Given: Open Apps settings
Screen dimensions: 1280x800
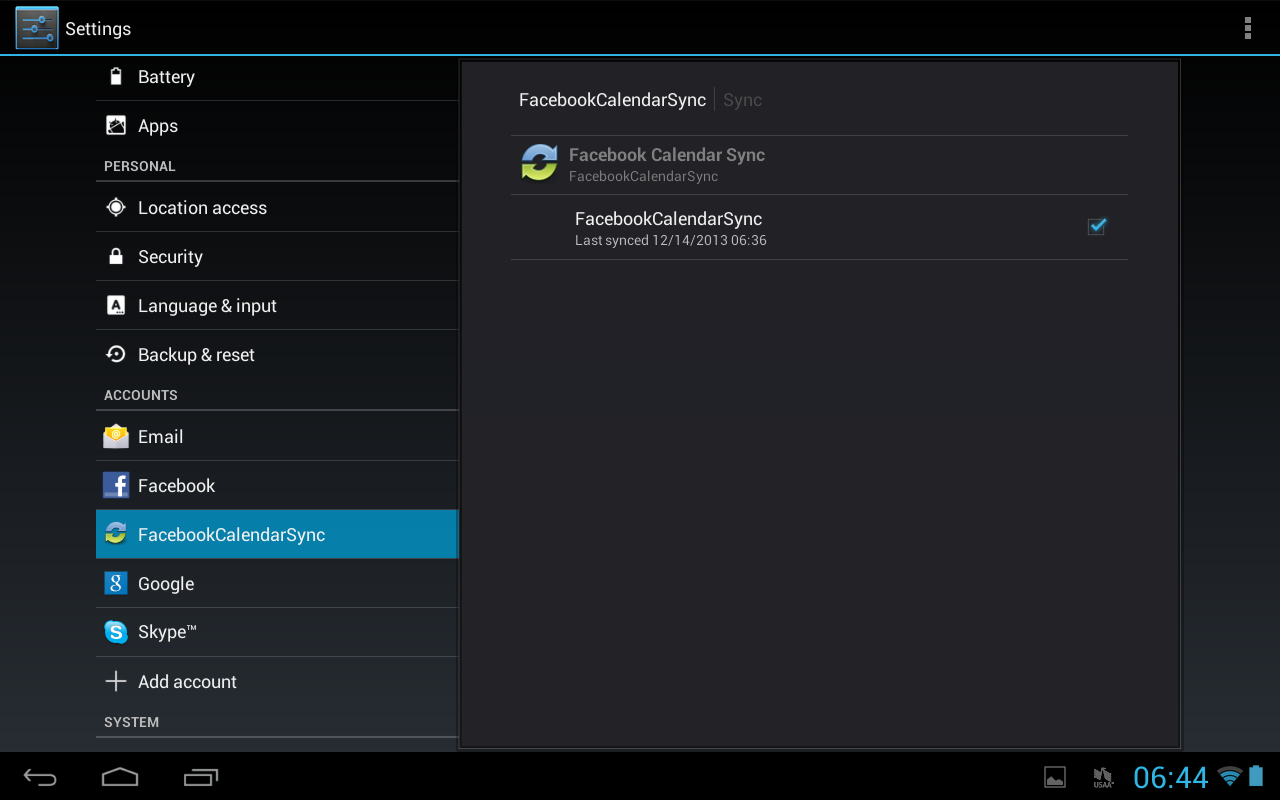Looking at the screenshot, I should pyautogui.click(x=277, y=125).
